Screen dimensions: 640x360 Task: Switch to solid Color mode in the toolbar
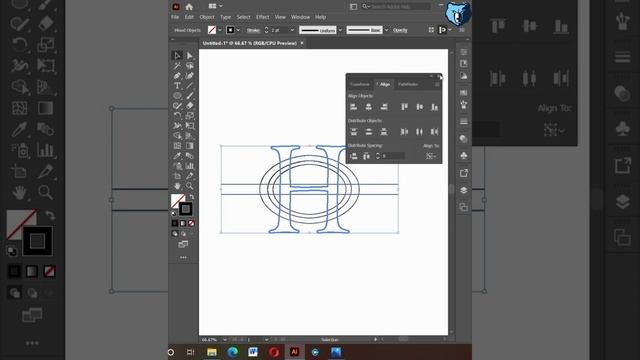[x=175, y=223]
